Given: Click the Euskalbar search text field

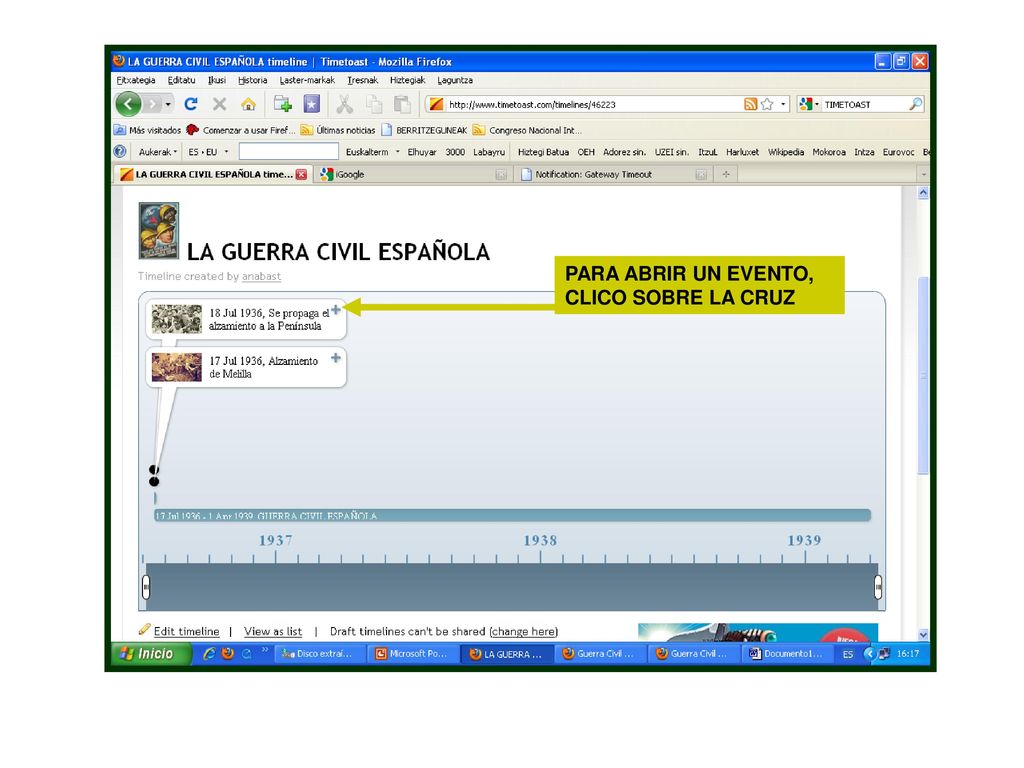Looking at the screenshot, I should point(289,152).
